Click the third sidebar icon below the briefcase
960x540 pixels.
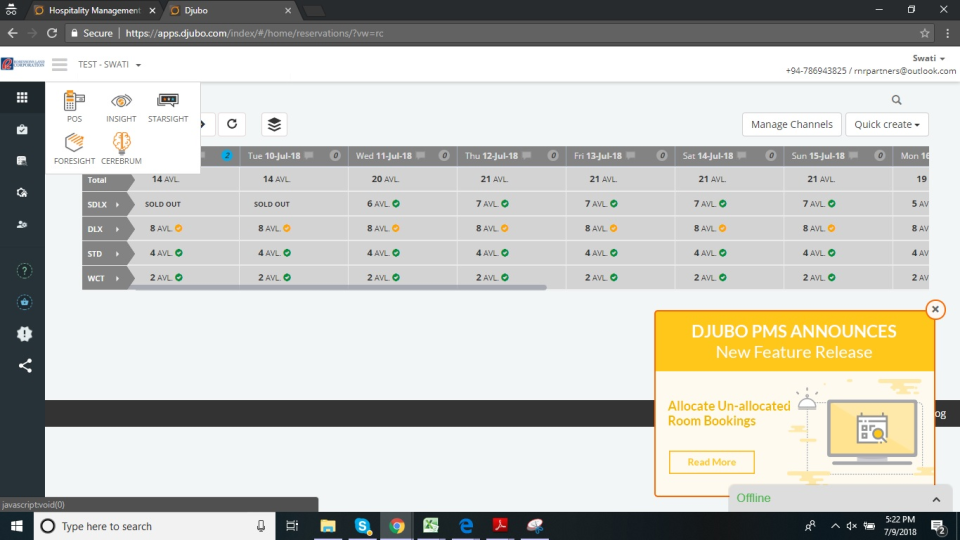(22, 161)
